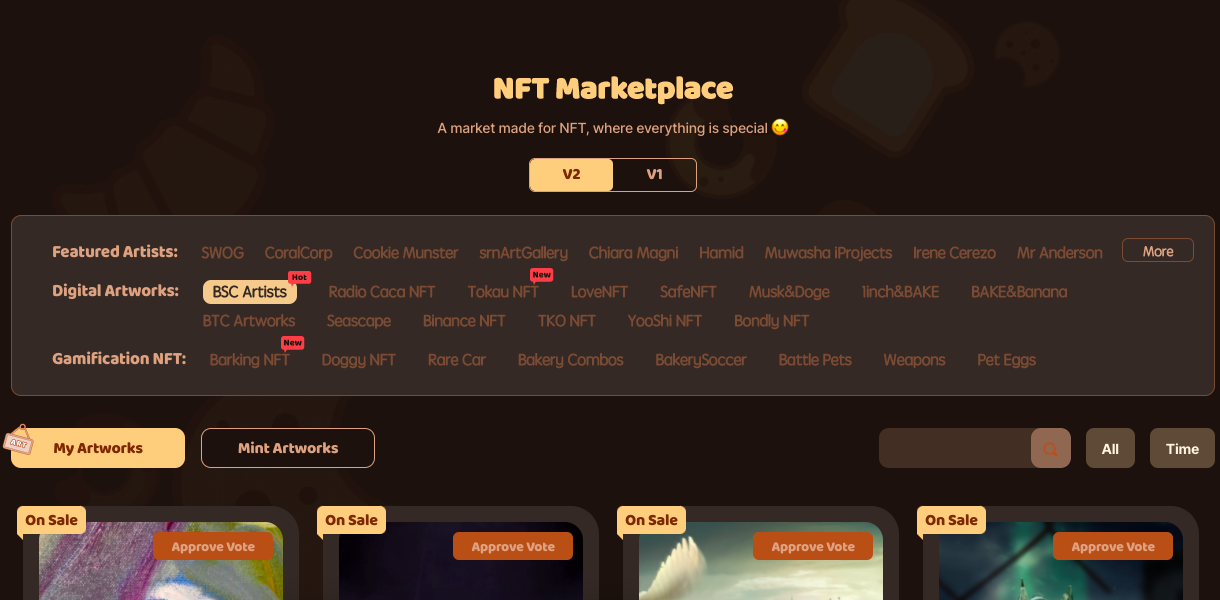Viewport: 1220px width, 600px height.
Task: Open TKO NFT category
Action: [x=566, y=321]
